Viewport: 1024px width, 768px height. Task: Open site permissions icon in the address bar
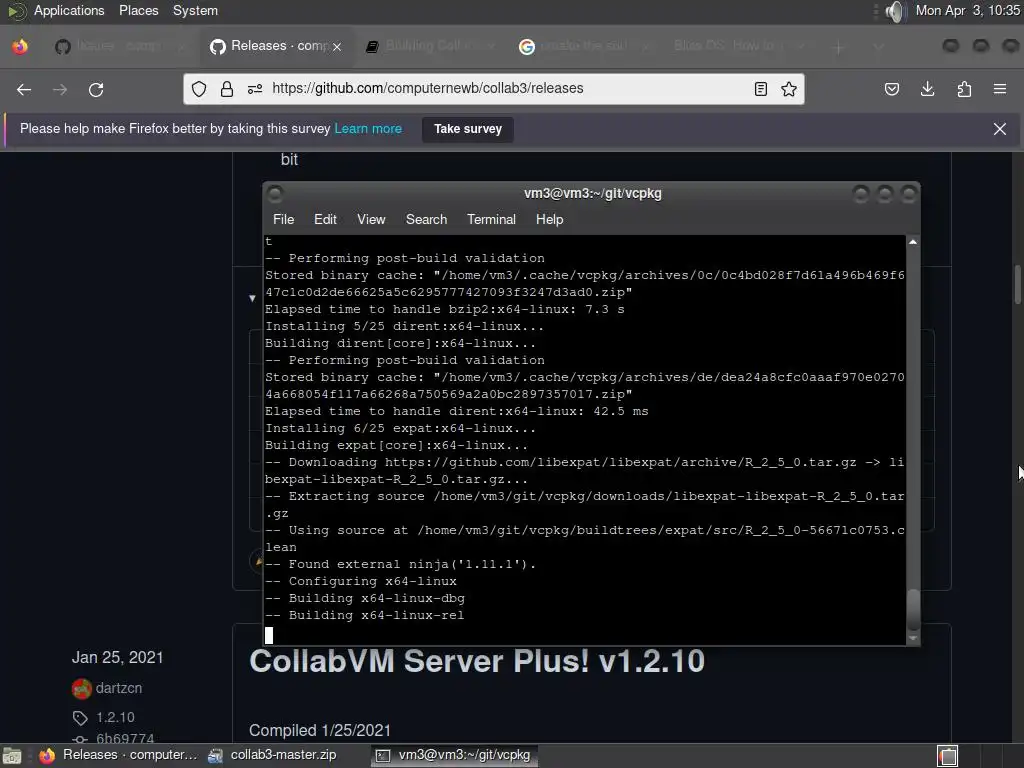click(x=255, y=89)
